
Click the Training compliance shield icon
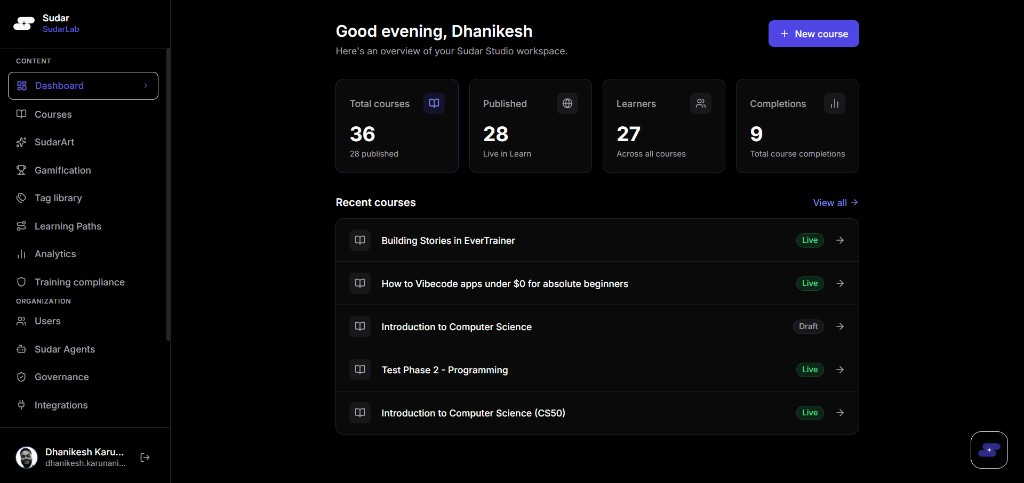tap(22, 282)
